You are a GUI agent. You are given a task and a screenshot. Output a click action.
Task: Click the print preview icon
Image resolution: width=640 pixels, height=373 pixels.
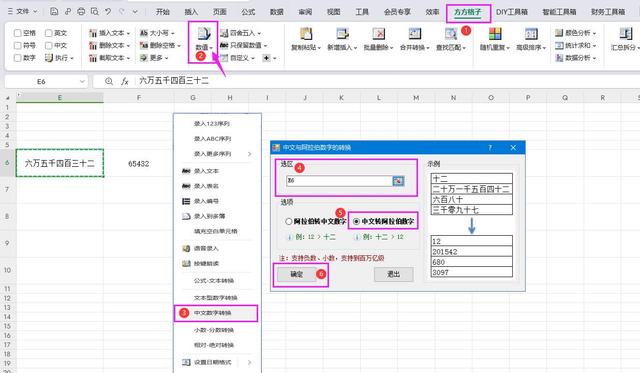tap(94, 11)
